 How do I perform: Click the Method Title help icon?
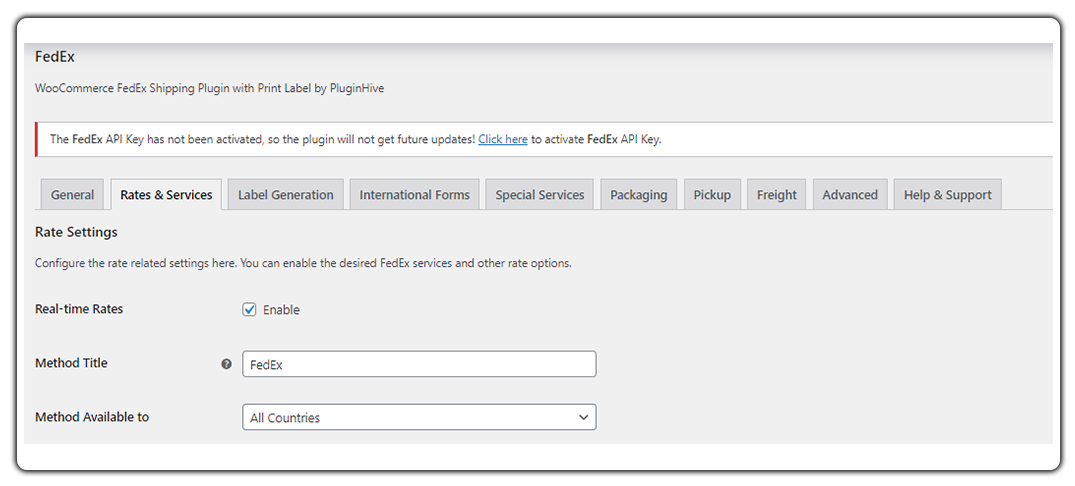[x=226, y=364]
